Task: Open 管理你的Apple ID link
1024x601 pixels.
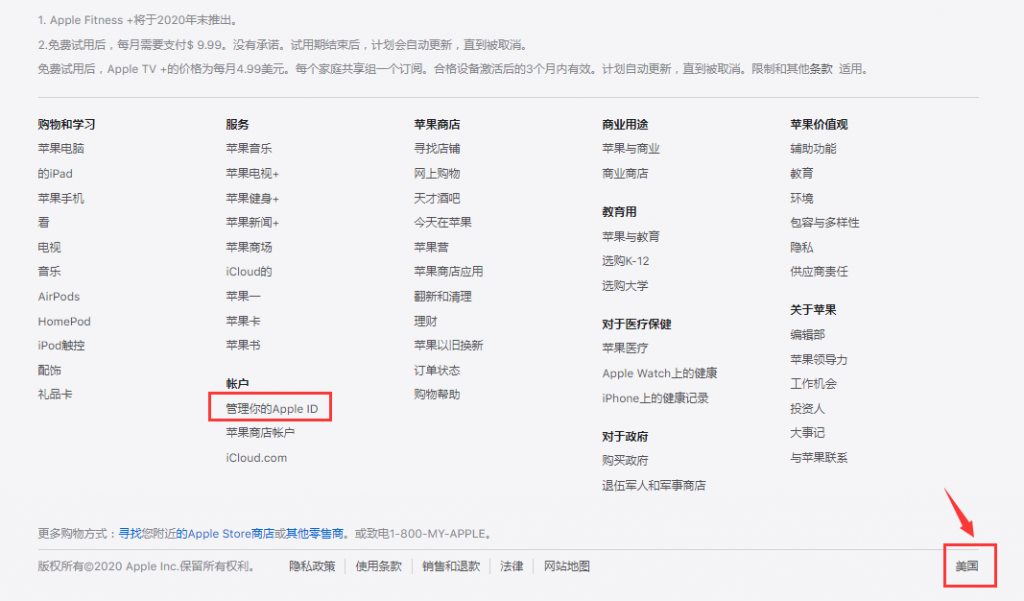Action: point(272,409)
